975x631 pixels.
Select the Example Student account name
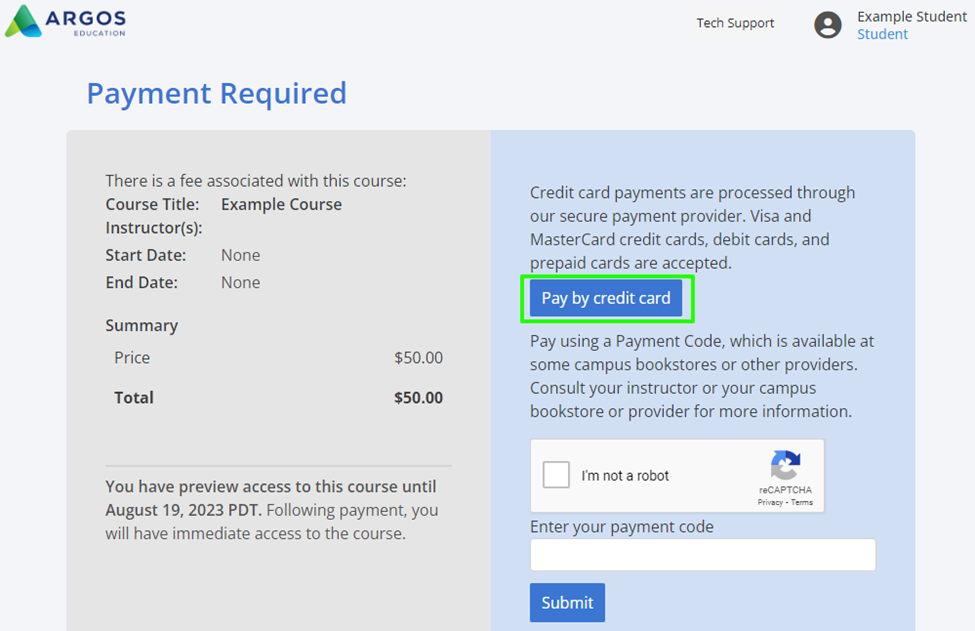[x=912, y=17]
